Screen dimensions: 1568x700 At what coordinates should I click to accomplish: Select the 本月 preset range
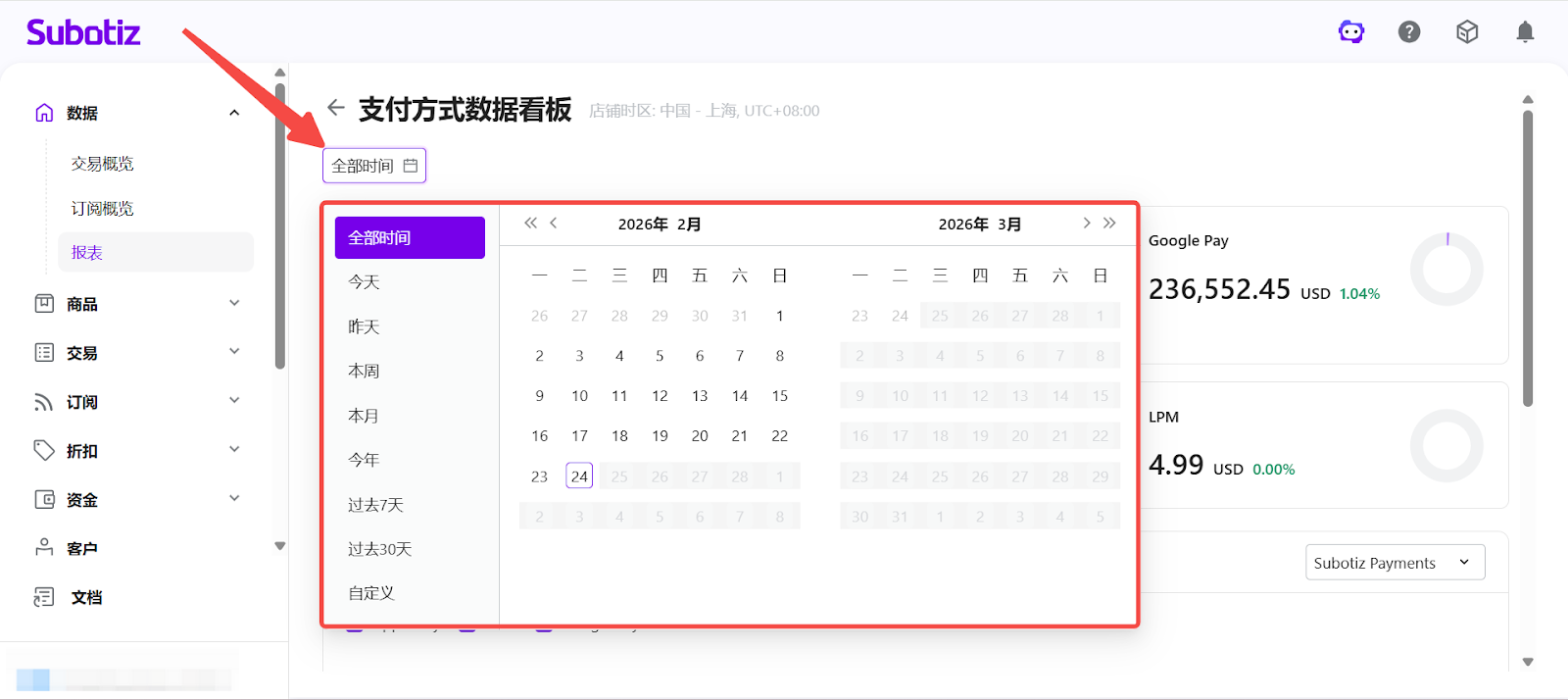pos(364,416)
